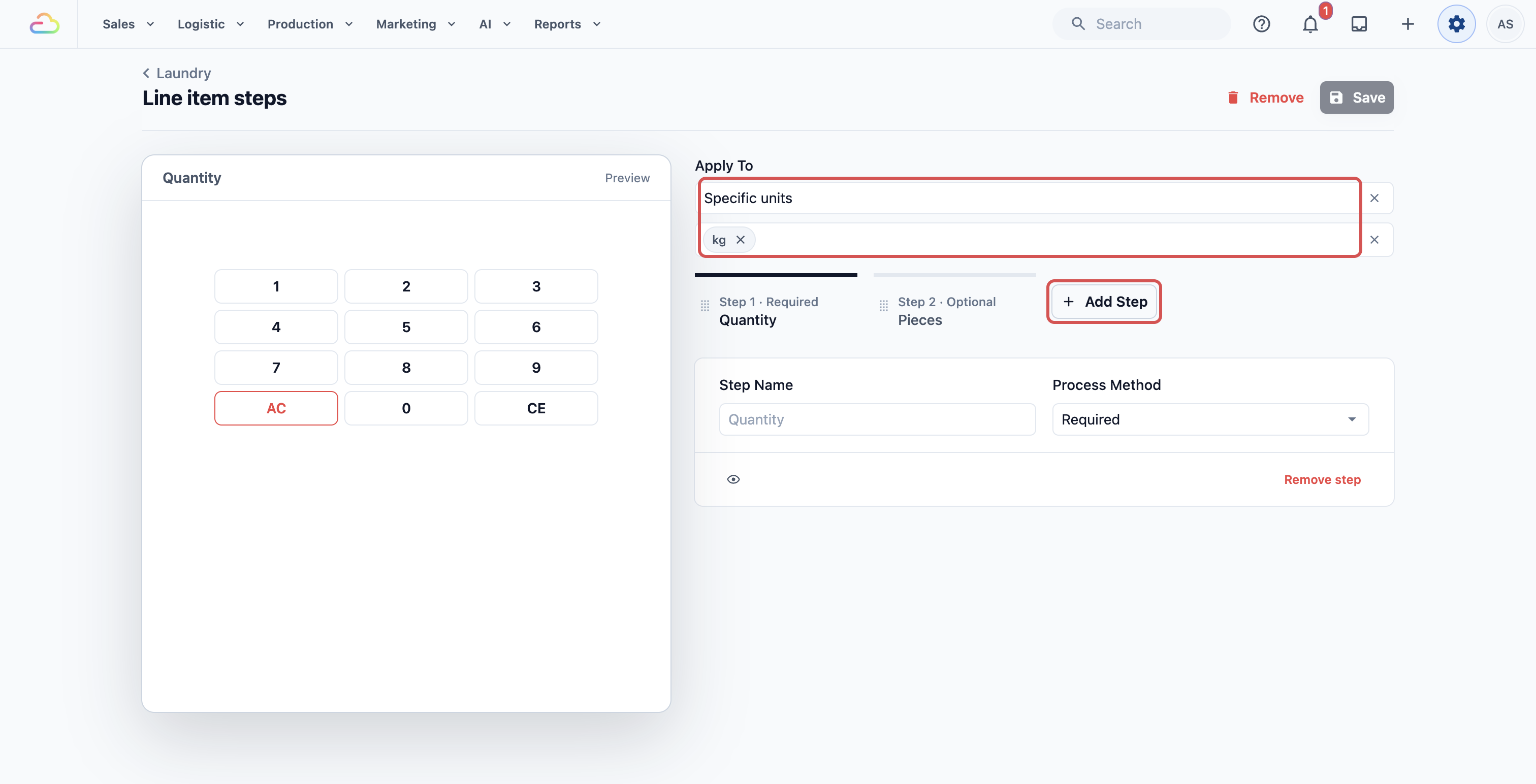This screenshot has height=784, width=1536.
Task: Expand the Production menu
Action: coord(310,24)
